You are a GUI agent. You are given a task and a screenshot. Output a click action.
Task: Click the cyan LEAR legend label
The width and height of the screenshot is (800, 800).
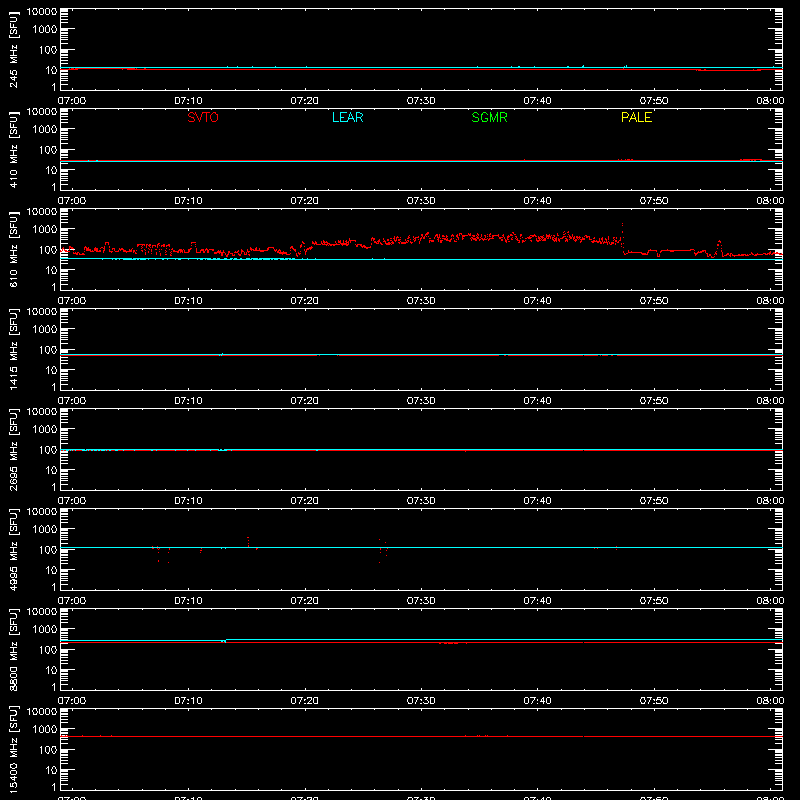(x=347, y=117)
